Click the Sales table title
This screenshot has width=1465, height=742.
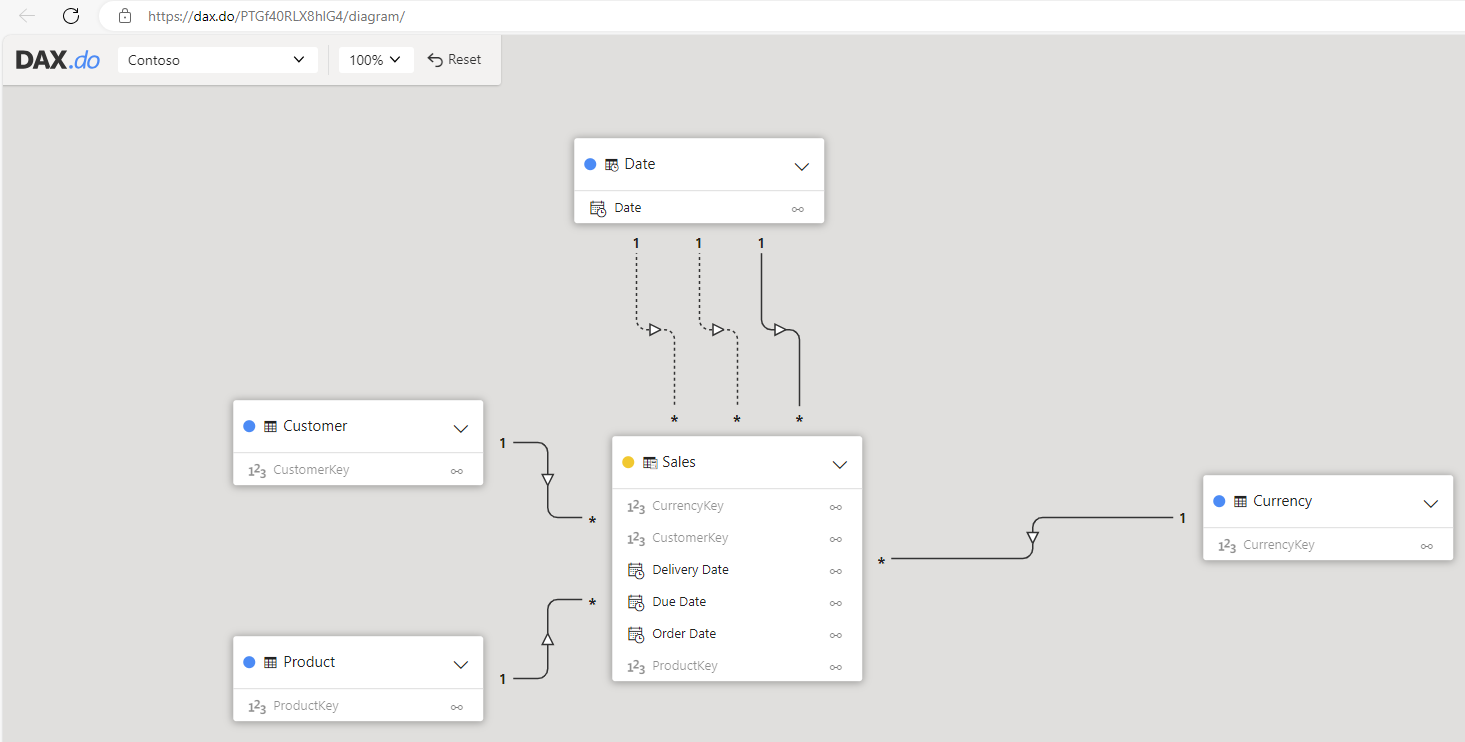tap(679, 462)
